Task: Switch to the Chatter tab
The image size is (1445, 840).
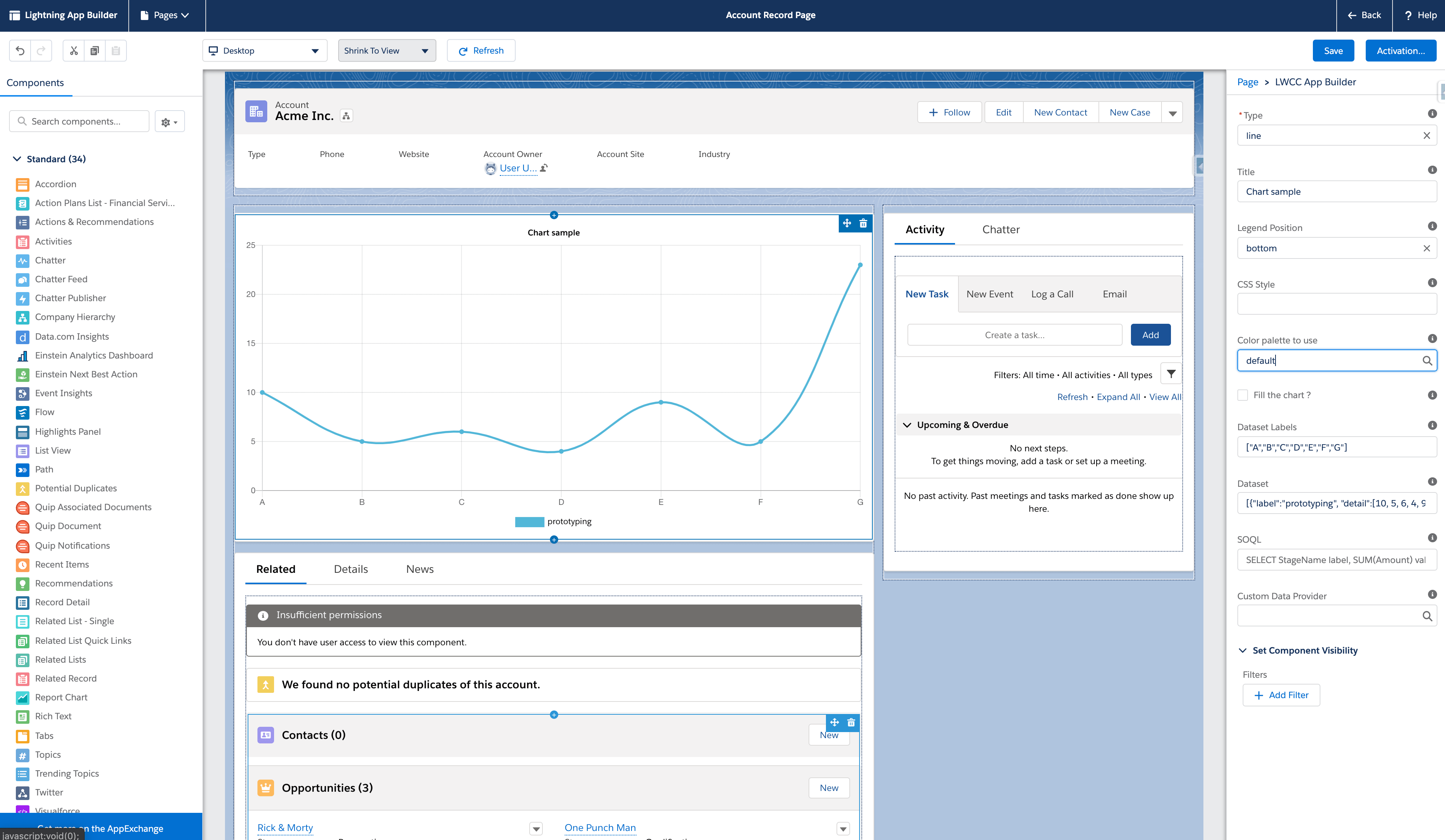Action: (x=1001, y=229)
